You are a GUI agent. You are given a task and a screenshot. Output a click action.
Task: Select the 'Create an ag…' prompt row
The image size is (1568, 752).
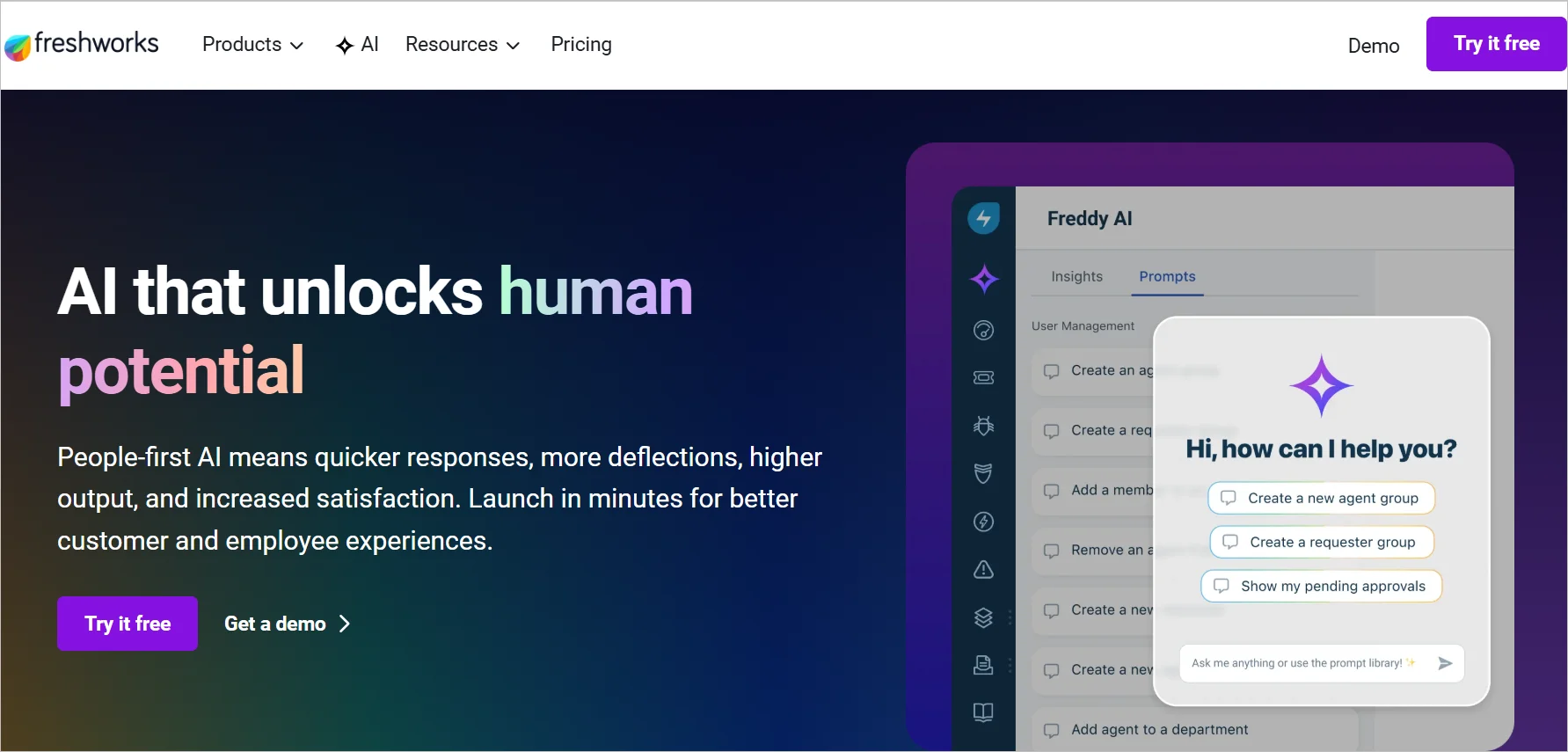[1094, 371]
